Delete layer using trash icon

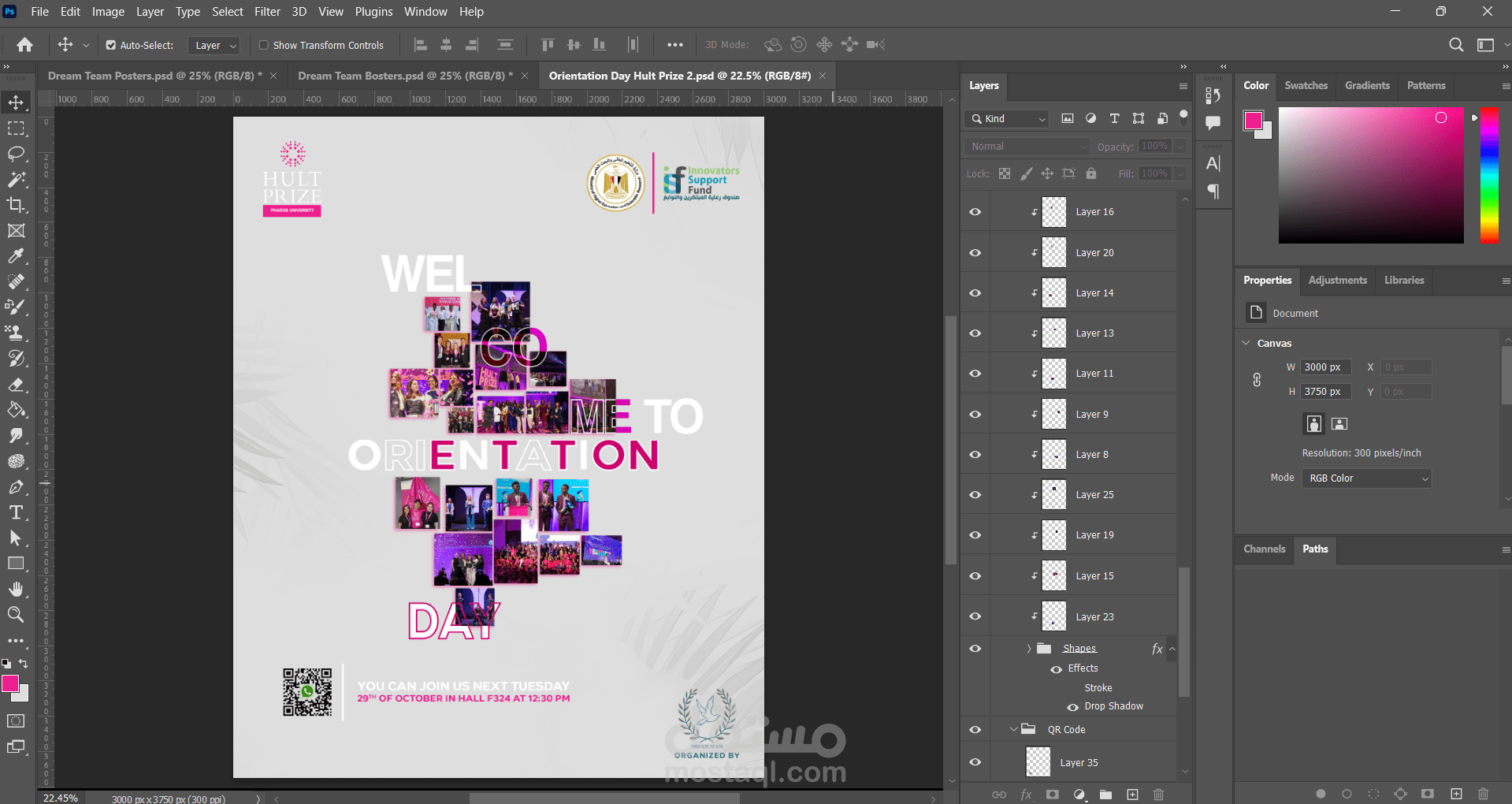pos(1158,795)
